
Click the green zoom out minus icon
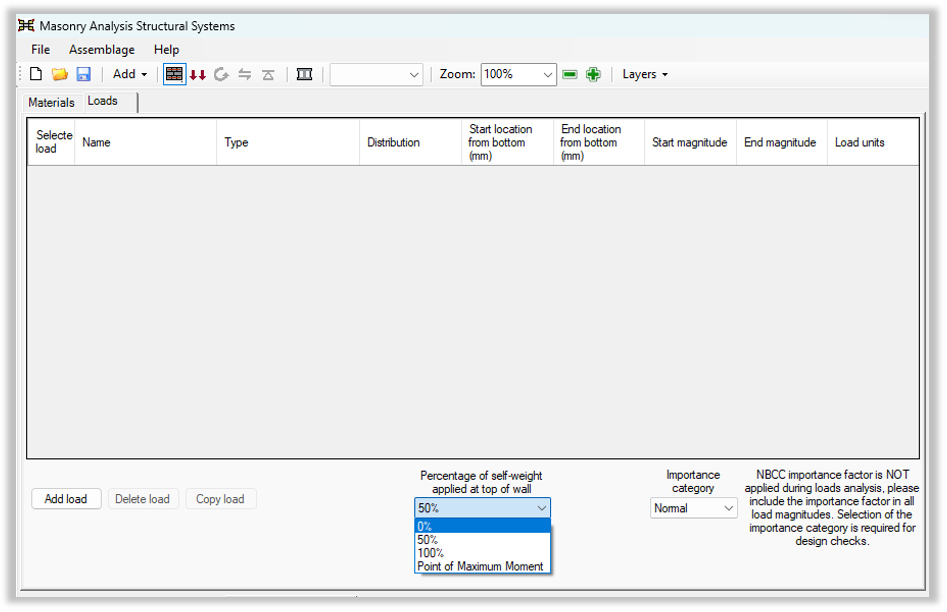(570, 74)
